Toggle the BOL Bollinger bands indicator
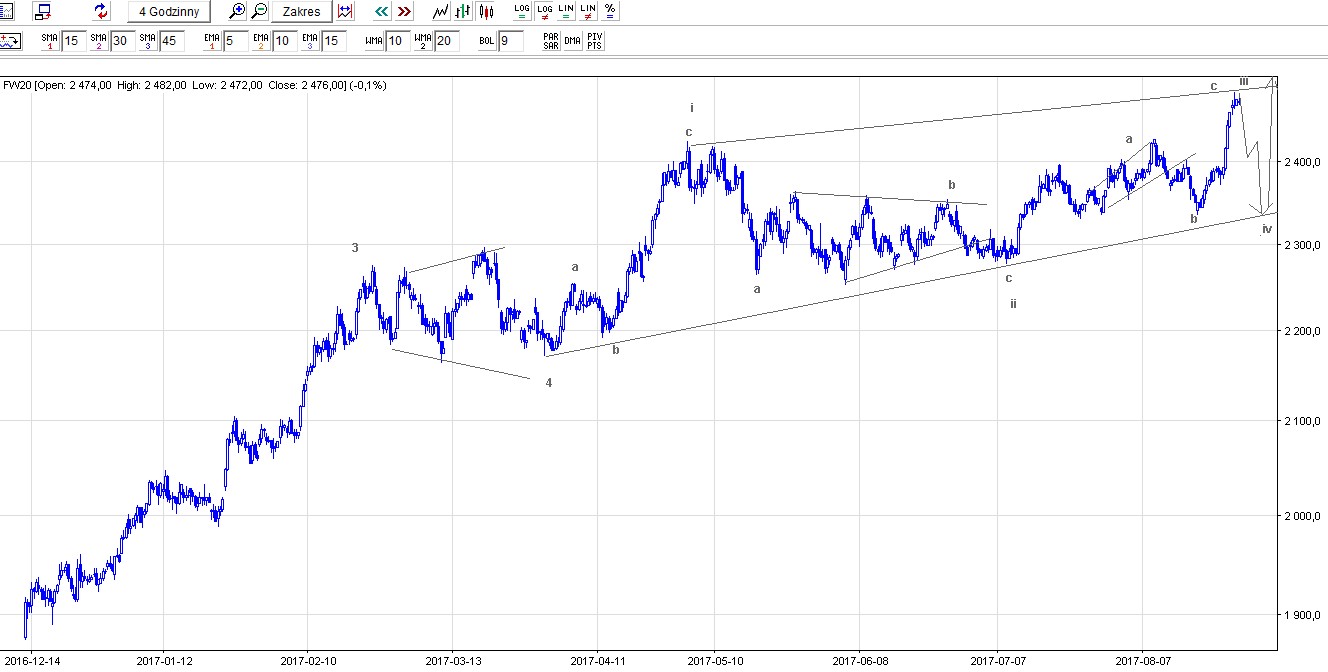The width and height of the screenshot is (1328, 672). click(487, 41)
